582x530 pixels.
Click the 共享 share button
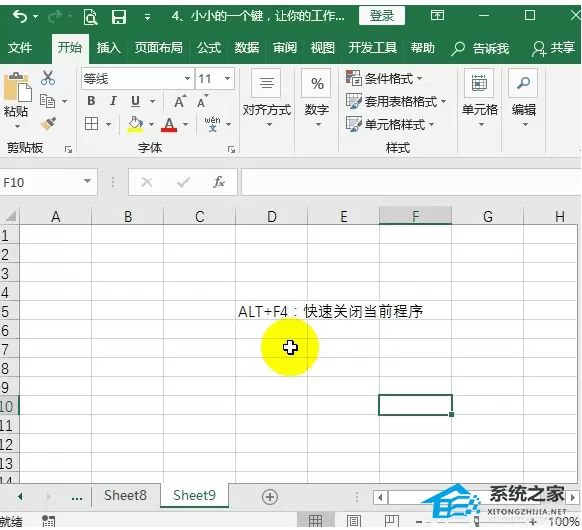point(553,48)
